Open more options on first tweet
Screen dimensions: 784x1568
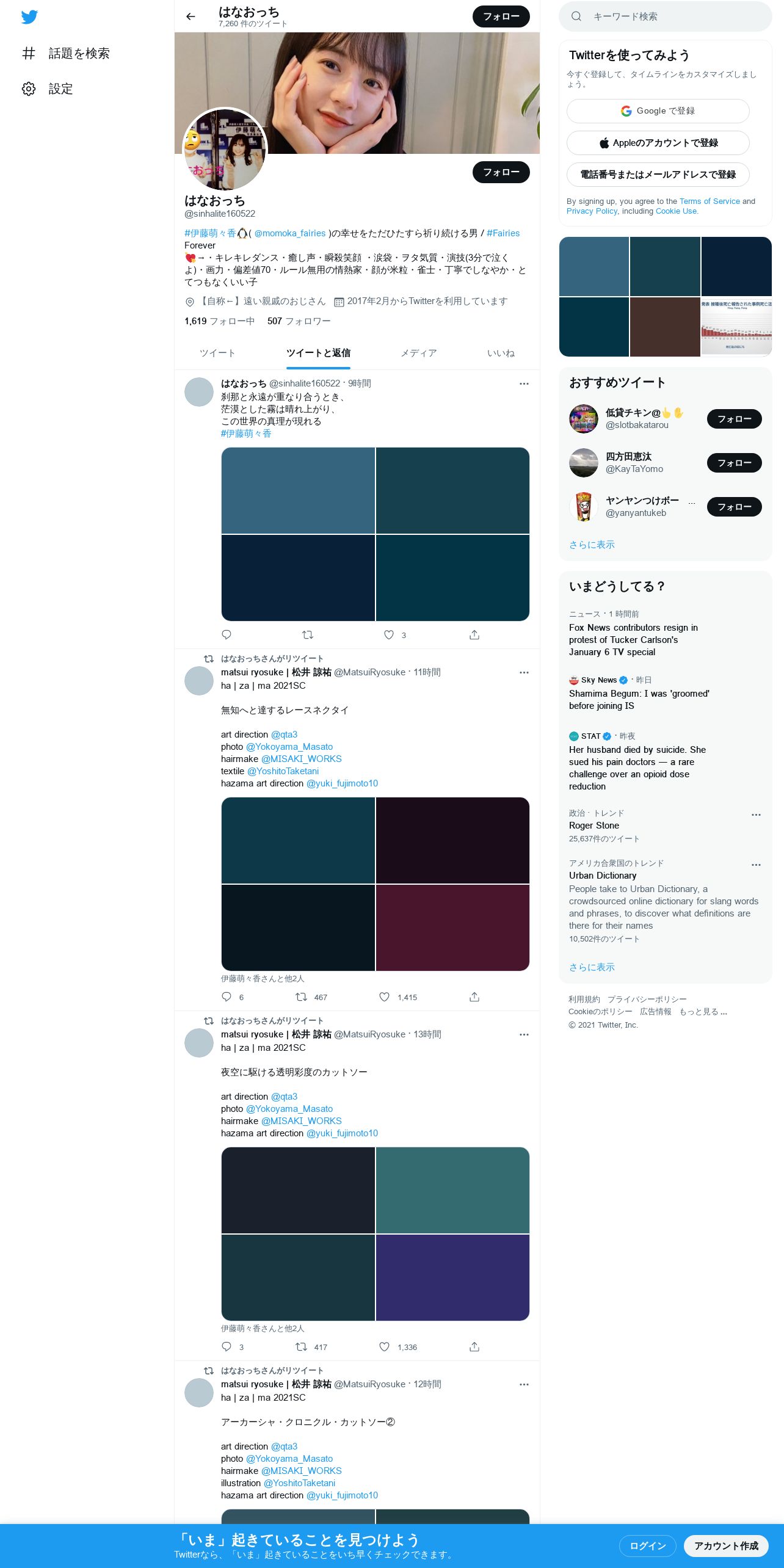pyautogui.click(x=524, y=383)
